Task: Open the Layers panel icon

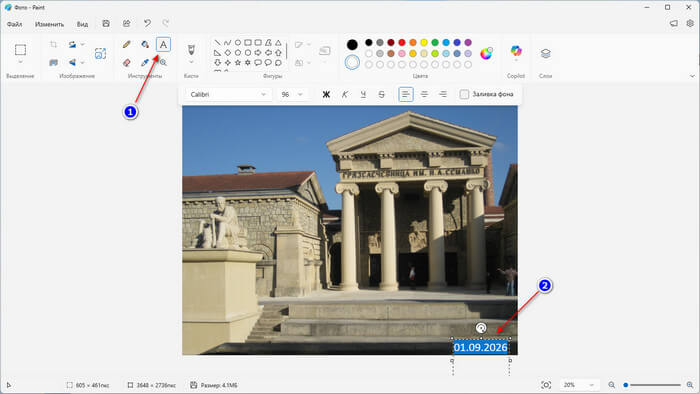Action: pyautogui.click(x=546, y=54)
